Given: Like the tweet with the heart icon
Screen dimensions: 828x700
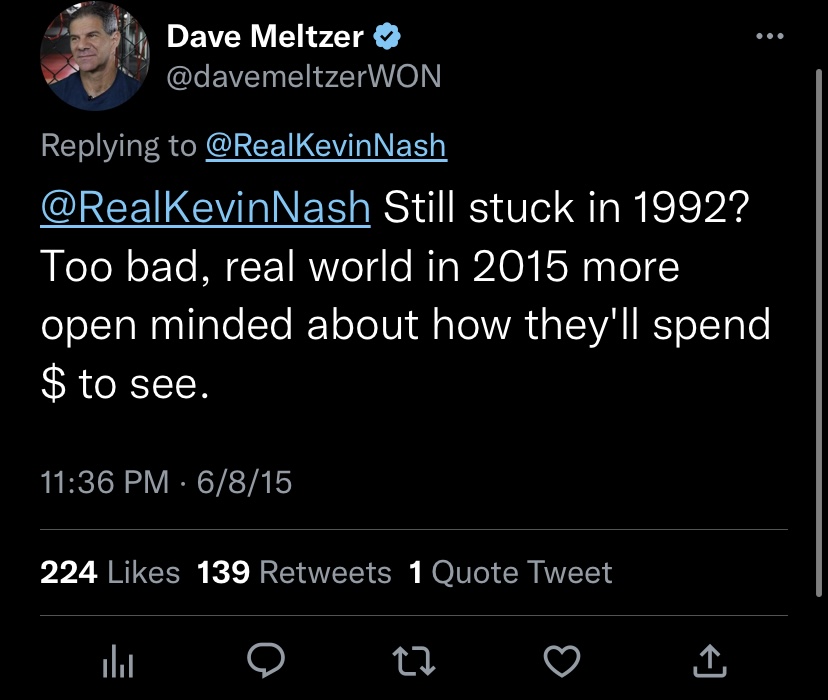Looking at the screenshot, I should pos(562,661).
